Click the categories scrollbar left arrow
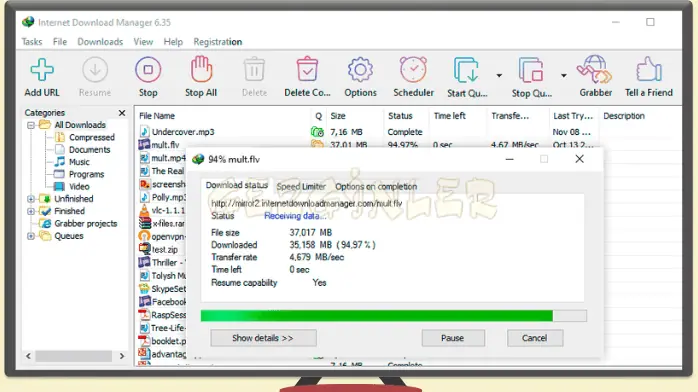 [x=28, y=356]
